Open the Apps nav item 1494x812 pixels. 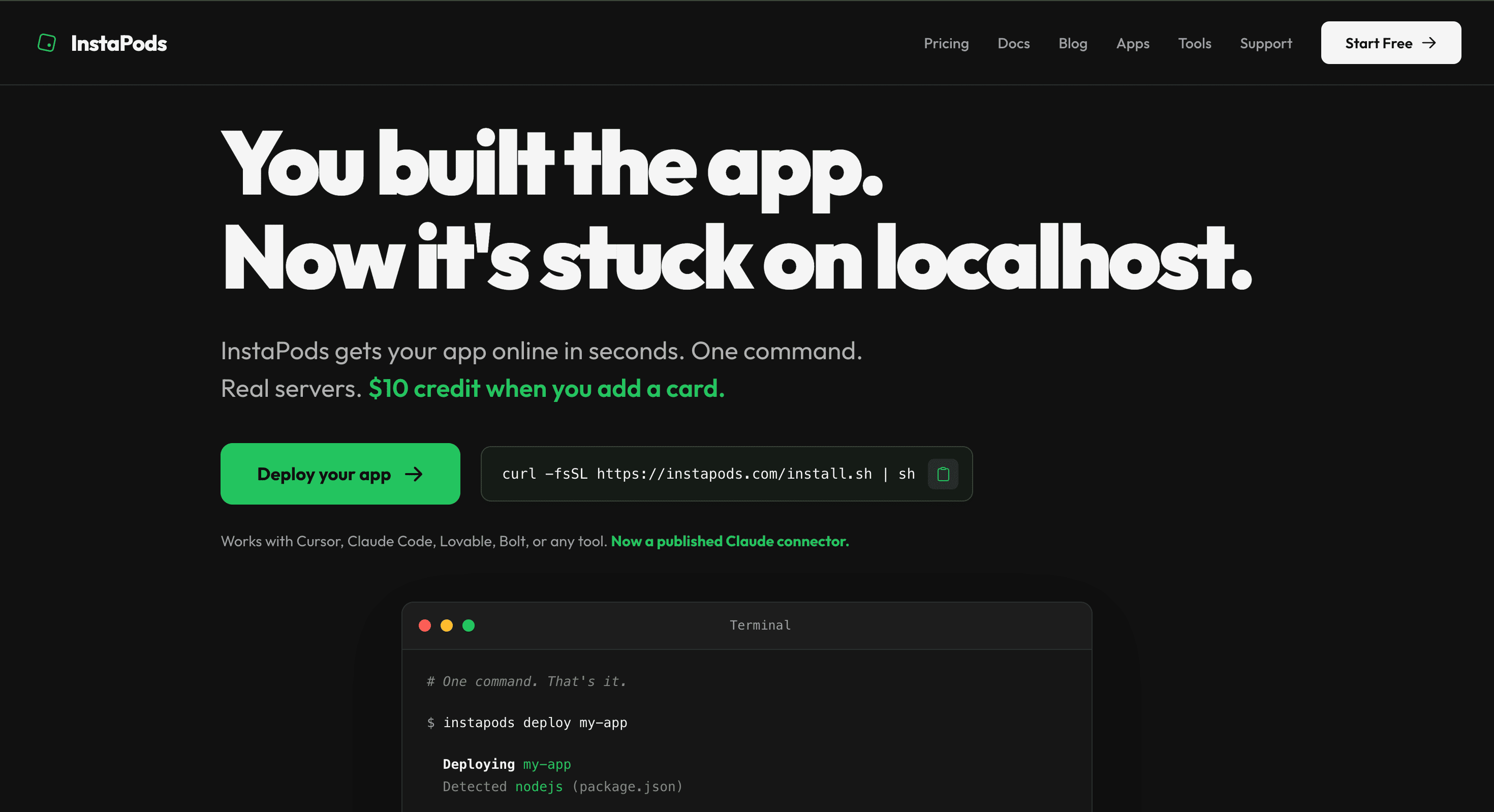pyautogui.click(x=1132, y=44)
